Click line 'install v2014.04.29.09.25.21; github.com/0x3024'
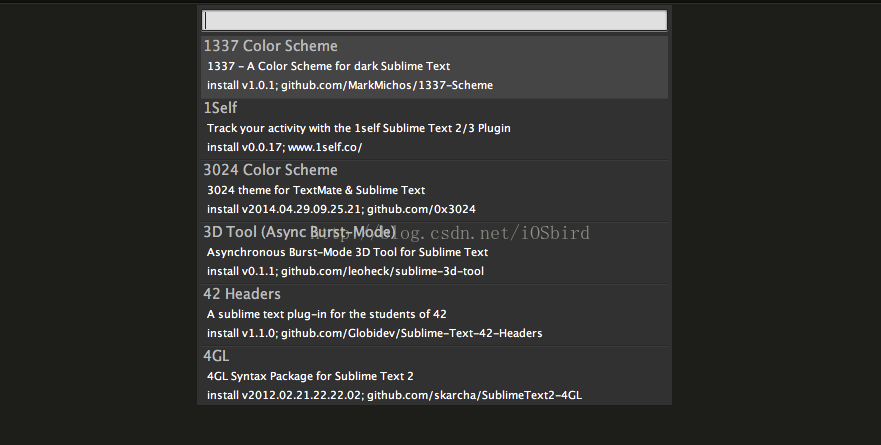The height and width of the screenshot is (445, 881). pos(342,209)
